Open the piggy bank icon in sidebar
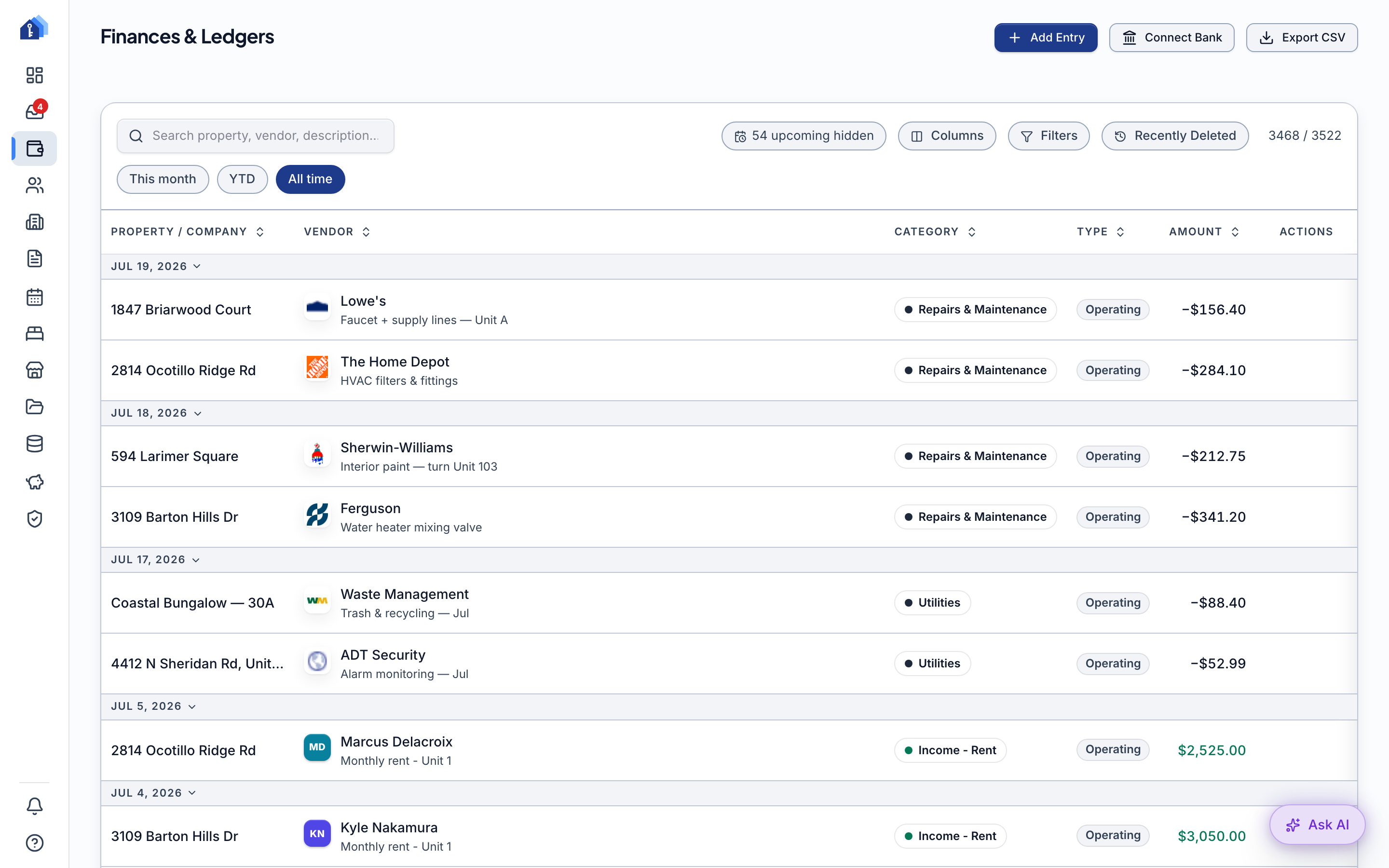The height and width of the screenshot is (868, 1389). 34,482
